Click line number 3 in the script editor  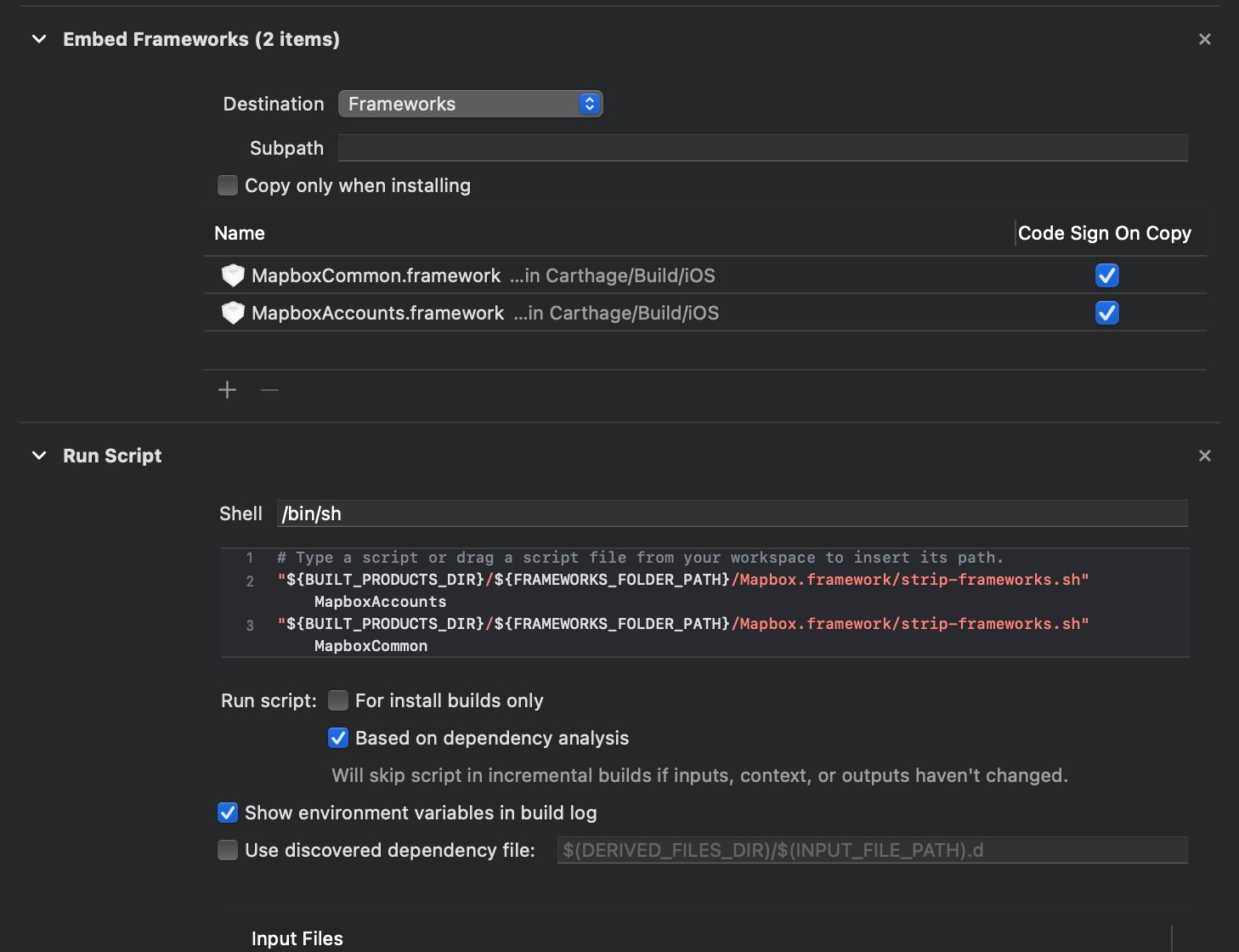[250, 625]
